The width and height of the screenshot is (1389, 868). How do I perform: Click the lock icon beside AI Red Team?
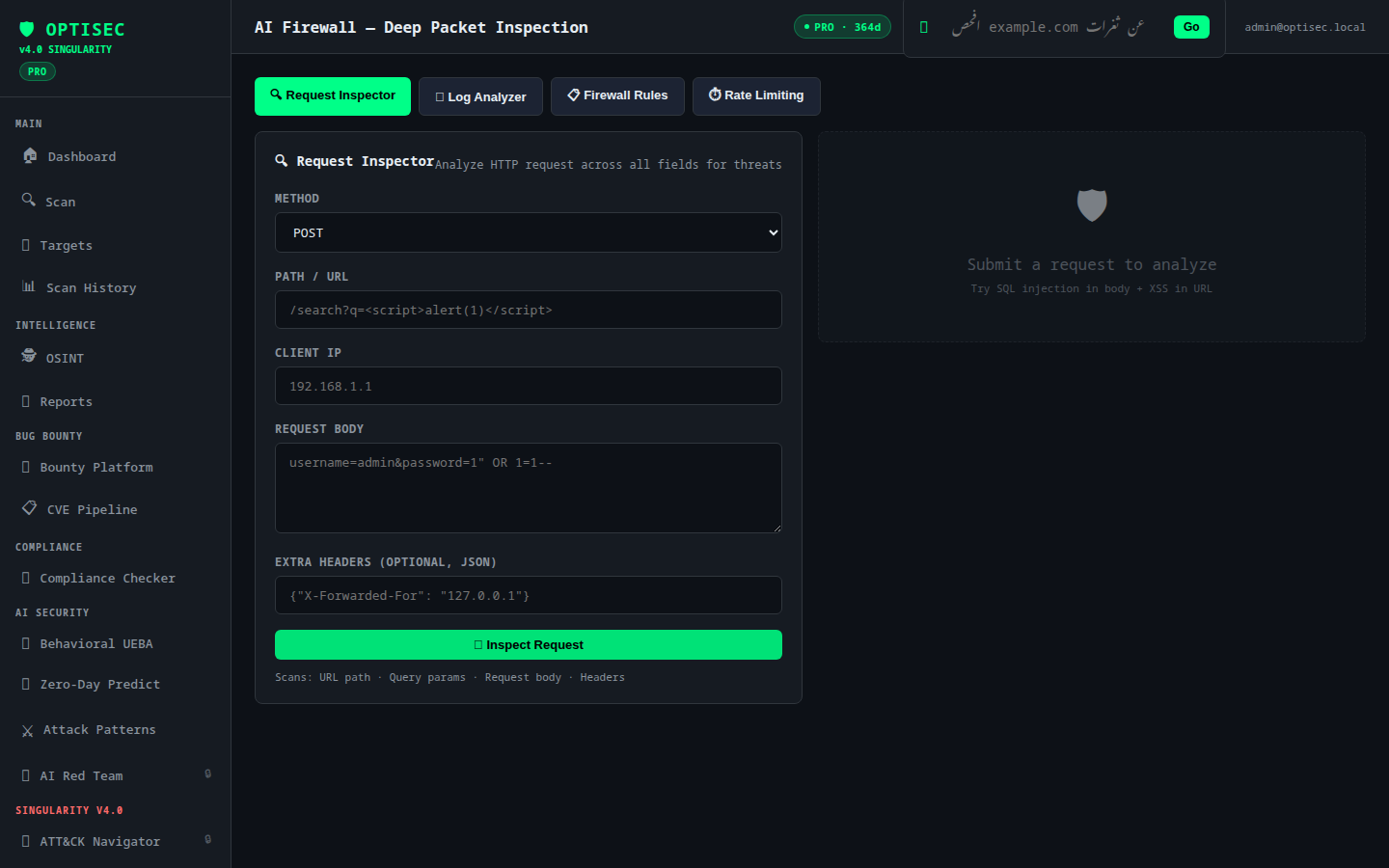click(207, 773)
